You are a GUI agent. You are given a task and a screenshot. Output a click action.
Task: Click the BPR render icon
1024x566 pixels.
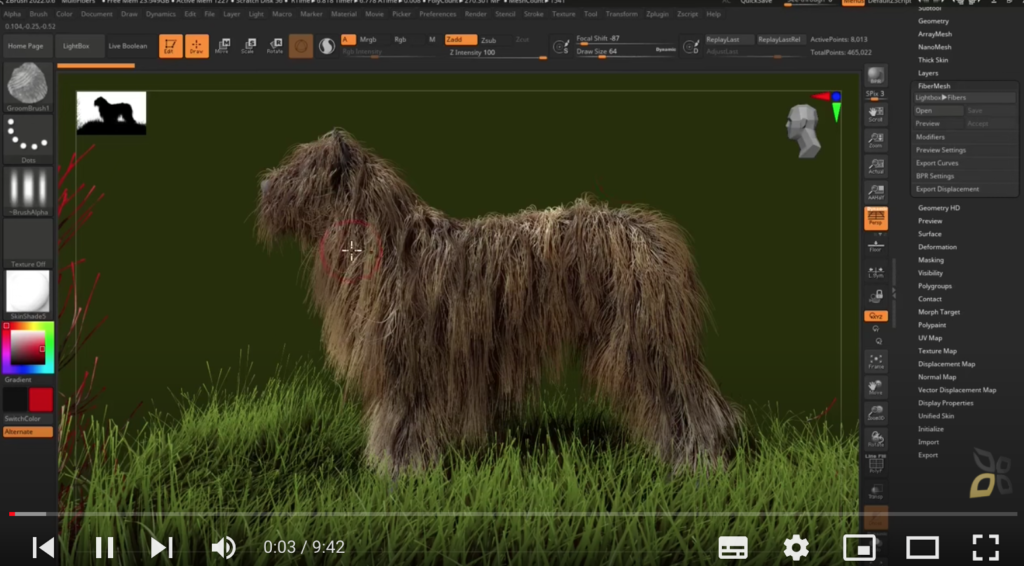tap(875, 76)
